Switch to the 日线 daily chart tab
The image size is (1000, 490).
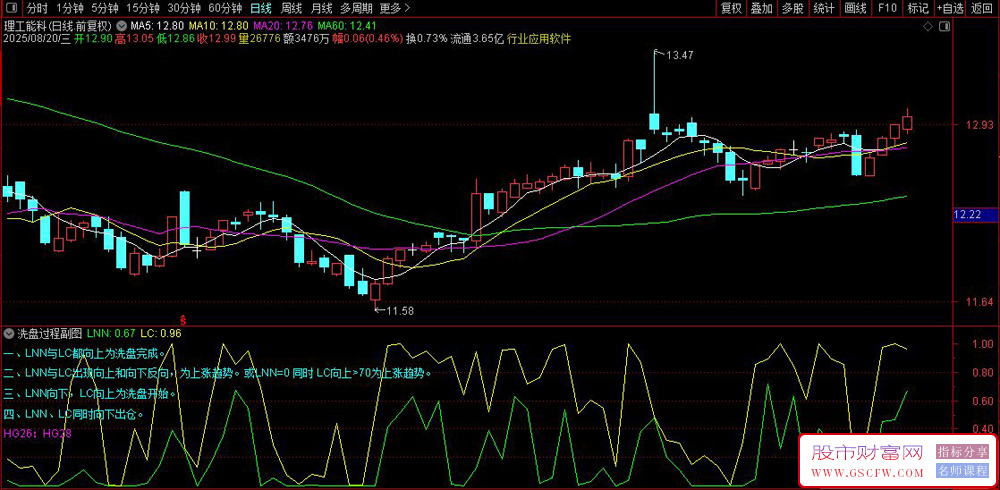260,8
